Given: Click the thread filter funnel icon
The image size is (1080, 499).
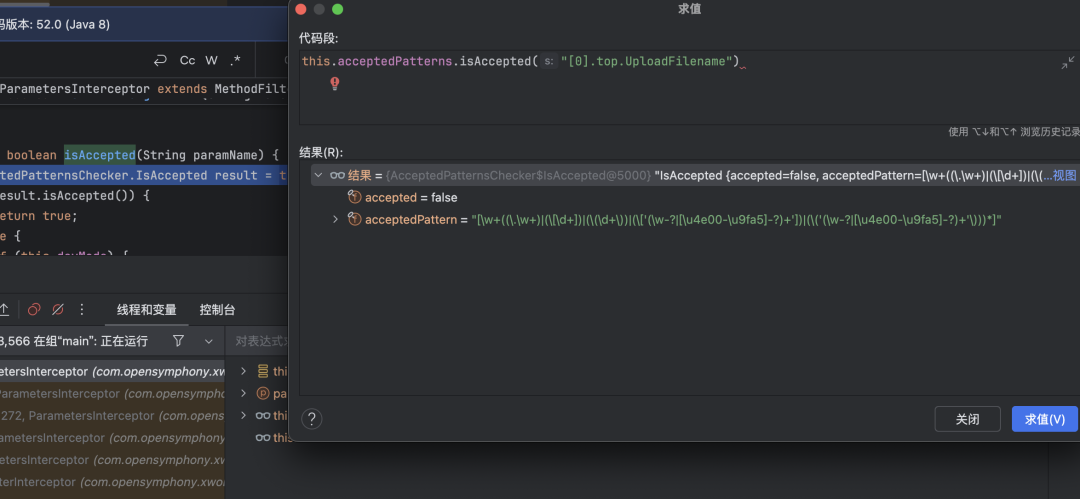Looking at the screenshot, I should (178, 340).
